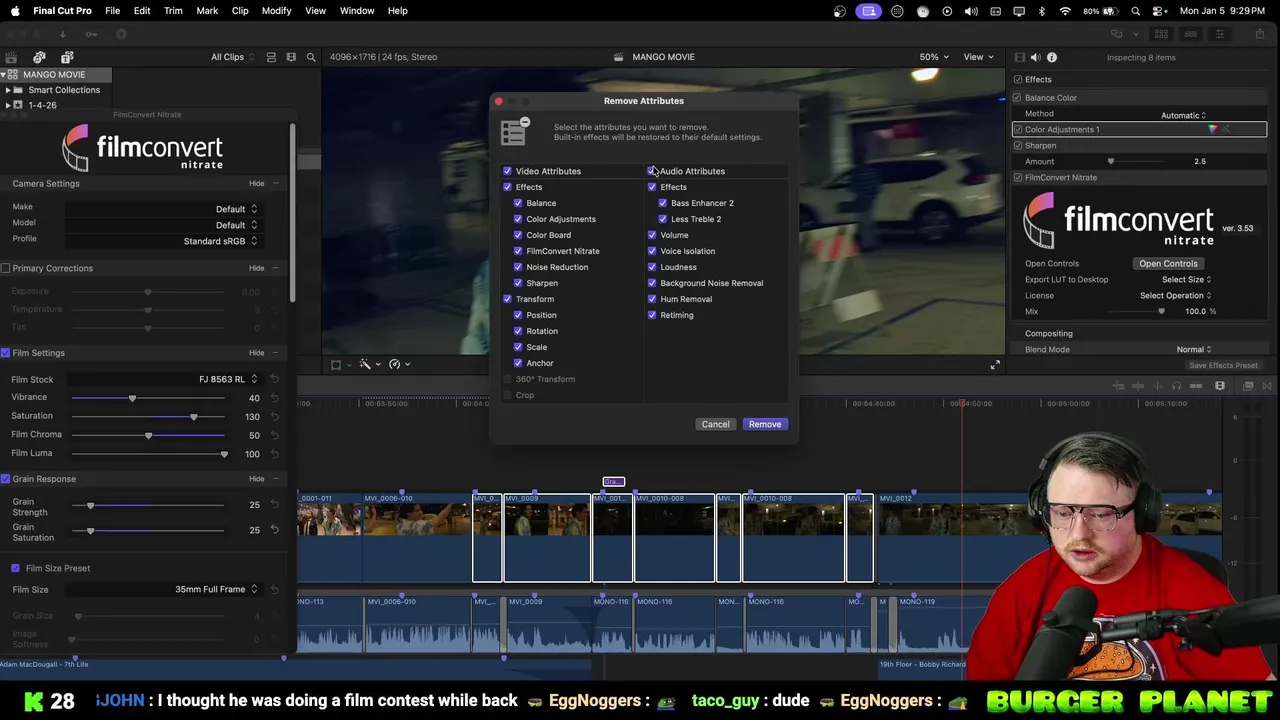Viewport: 1280px width, 720px height.
Task: Toggle headphone solo in timeline toolbar
Action: point(1176,386)
